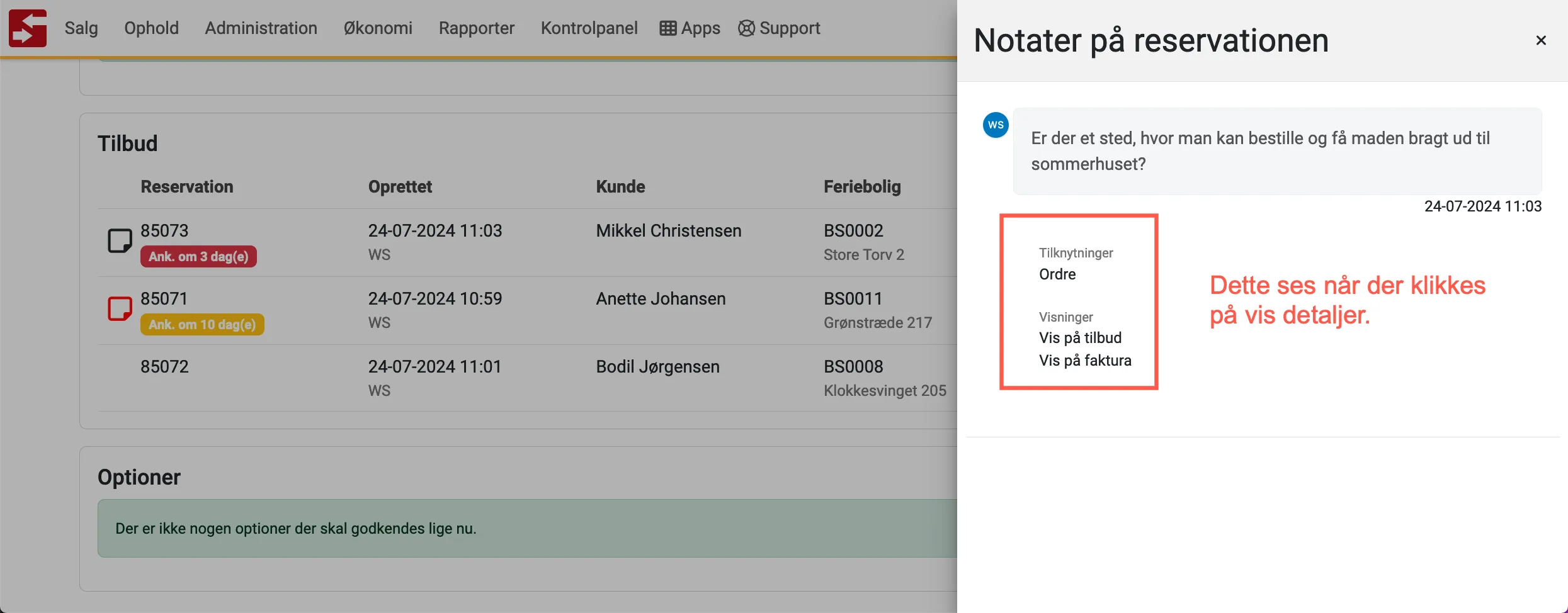Open the Økonomi menu
Viewport: 1568px width, 613px height.
click(377, 28)
